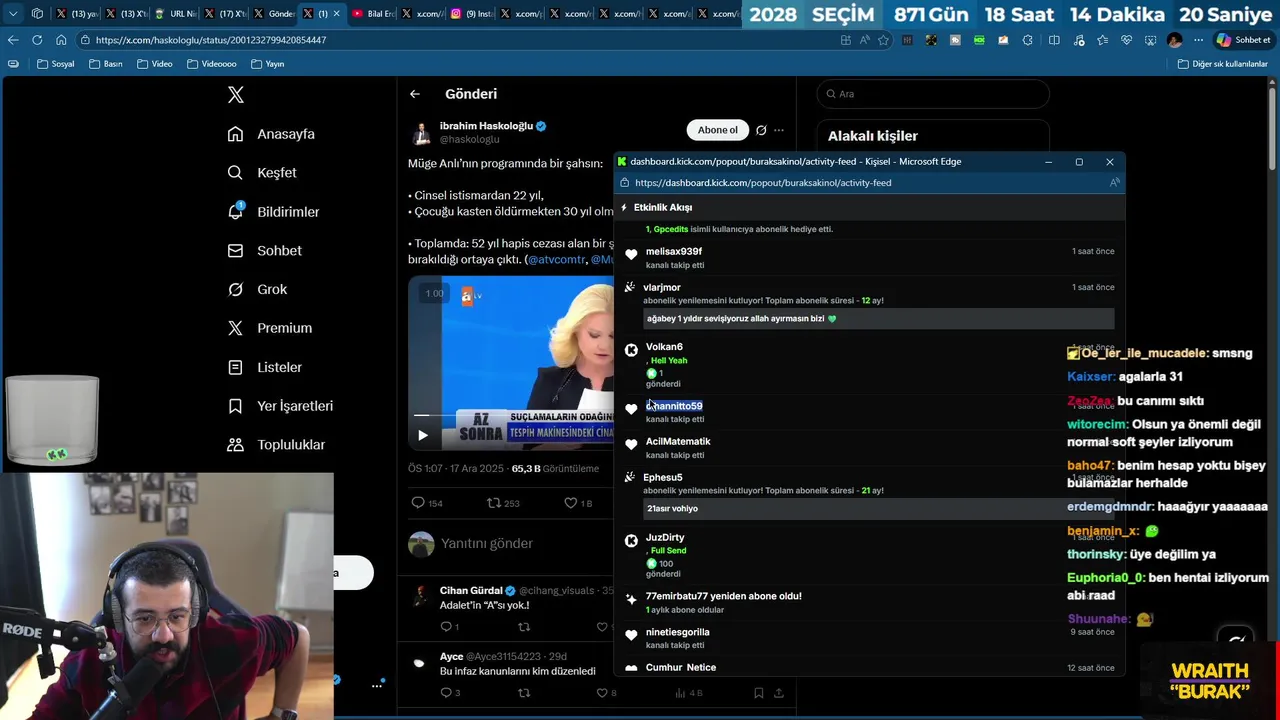The height and width of the screenshot is (720, 1280).
Task: Share Ayce's comment
Action: [x=778, y=692]
